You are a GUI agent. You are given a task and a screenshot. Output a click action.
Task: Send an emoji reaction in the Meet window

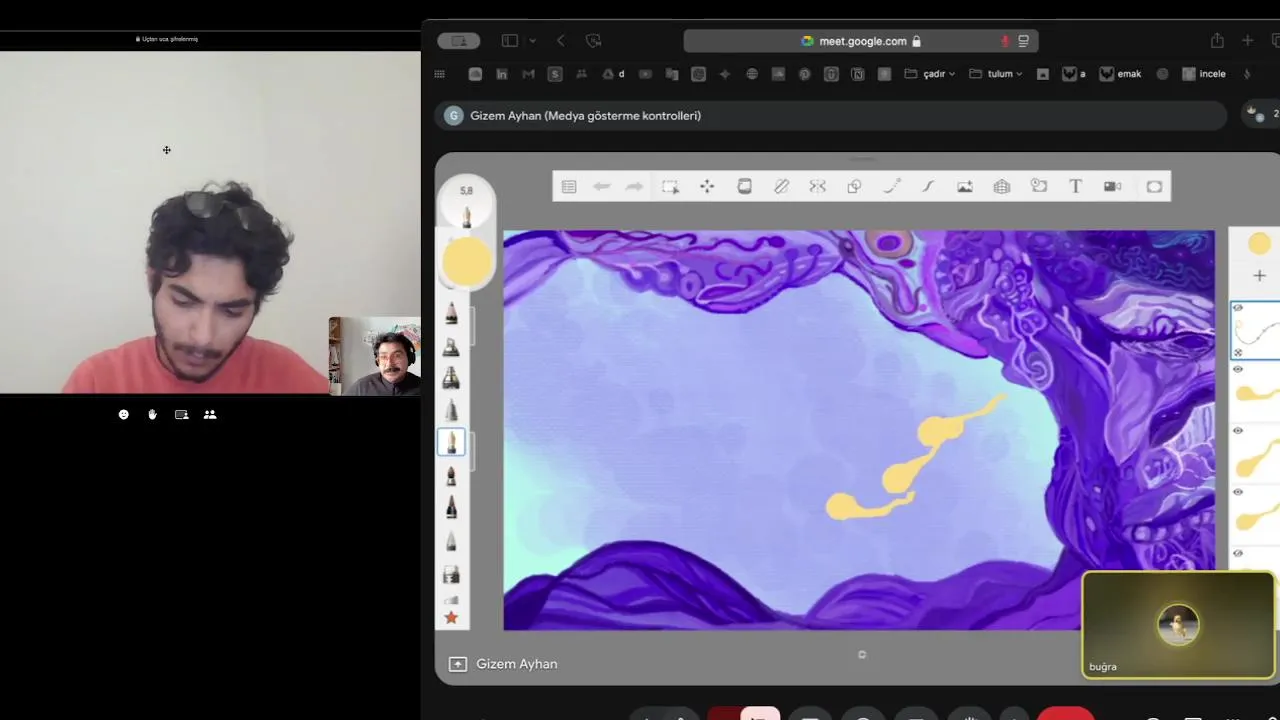(x=124, y=414)
